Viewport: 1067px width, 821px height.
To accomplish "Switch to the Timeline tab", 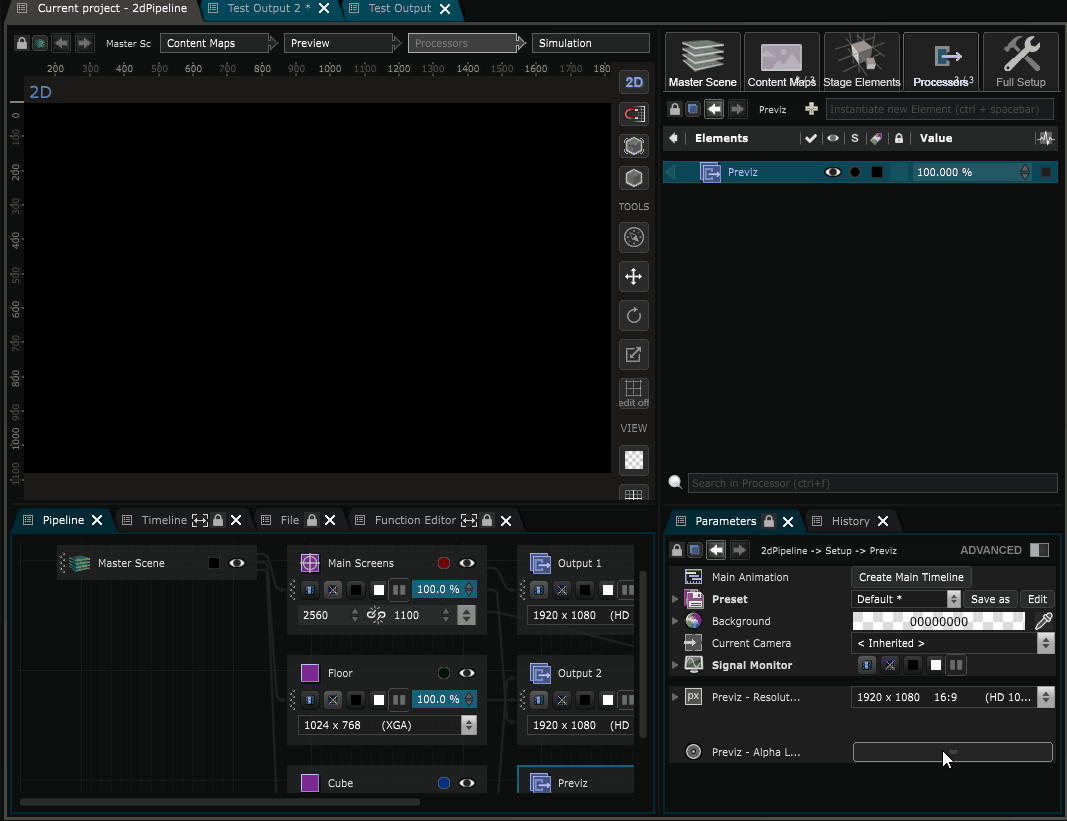I will (x=164, y=520).
